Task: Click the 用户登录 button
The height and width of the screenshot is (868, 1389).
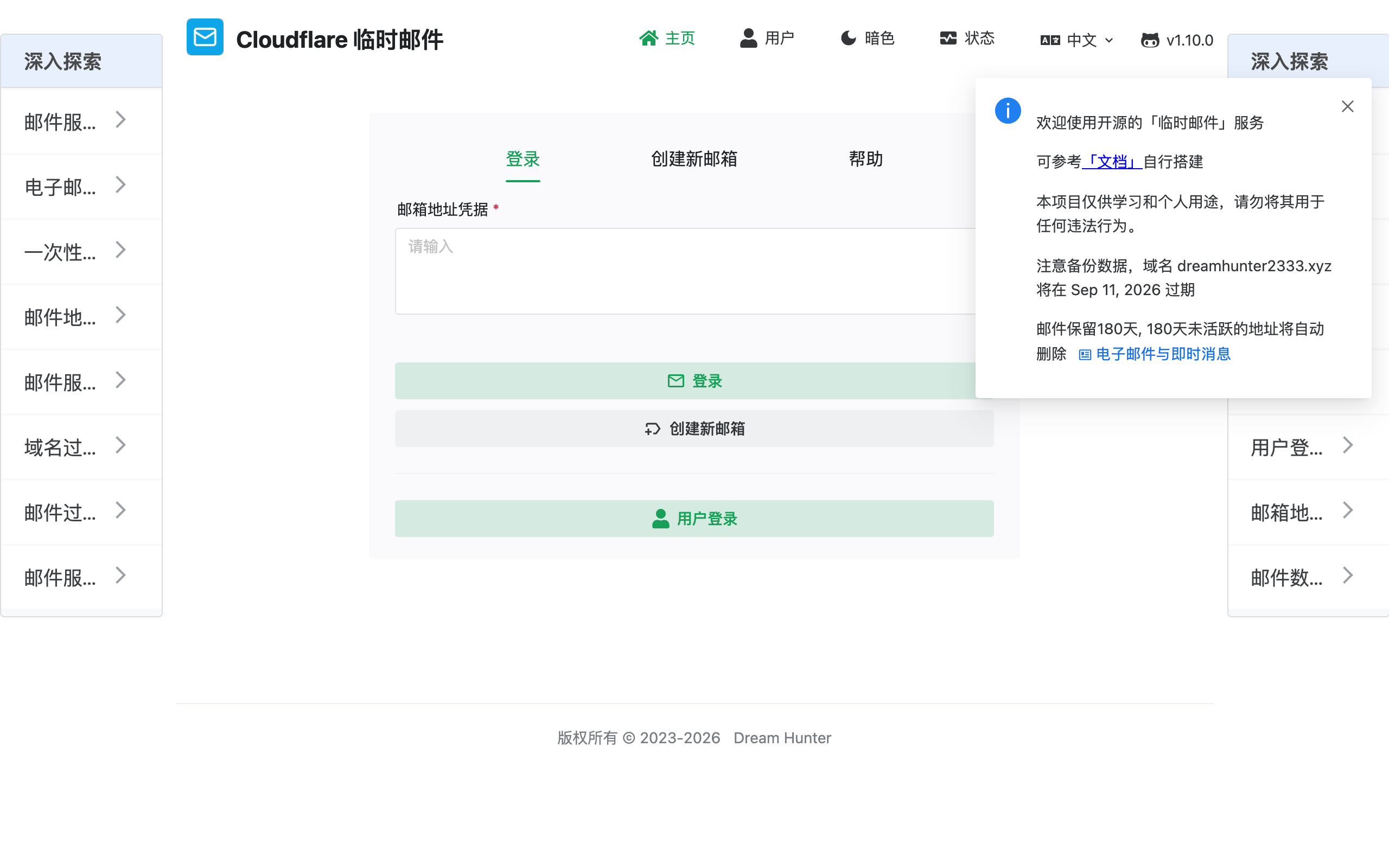Action: coord(694,519)
